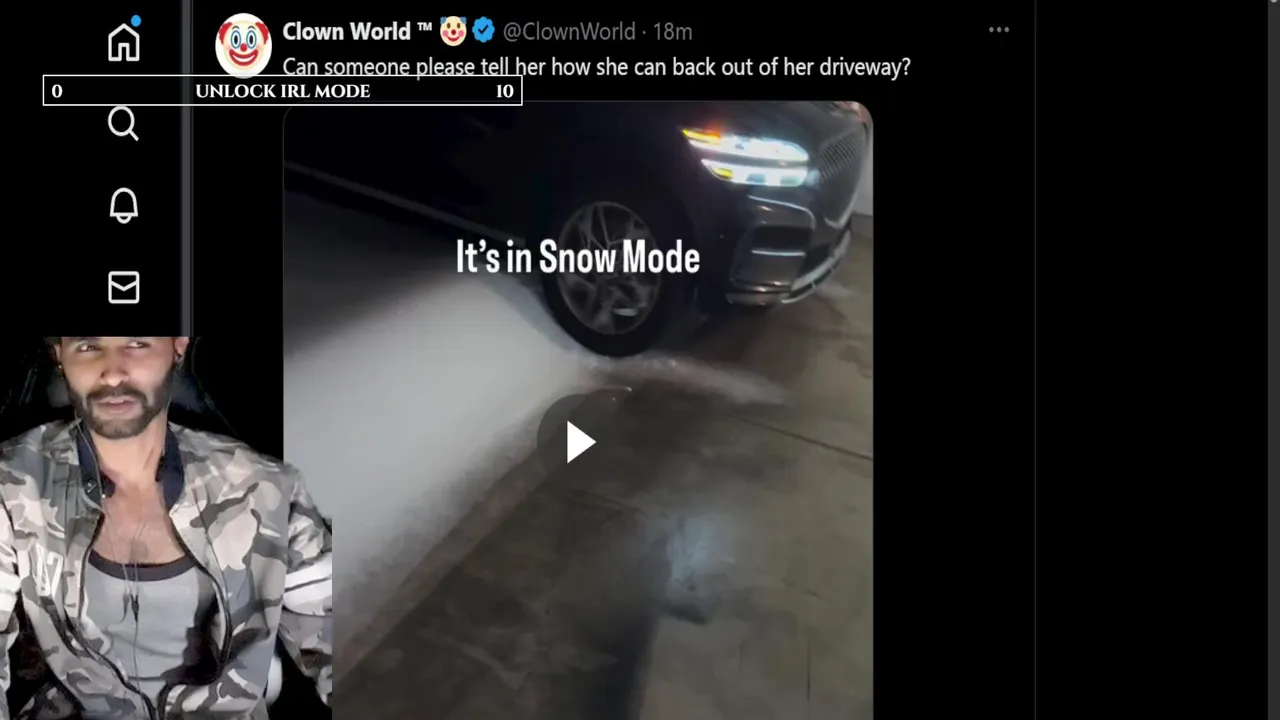1280x720 pixels.
Task: Click the starting value 0 on the bar
Action: [57, 91]
